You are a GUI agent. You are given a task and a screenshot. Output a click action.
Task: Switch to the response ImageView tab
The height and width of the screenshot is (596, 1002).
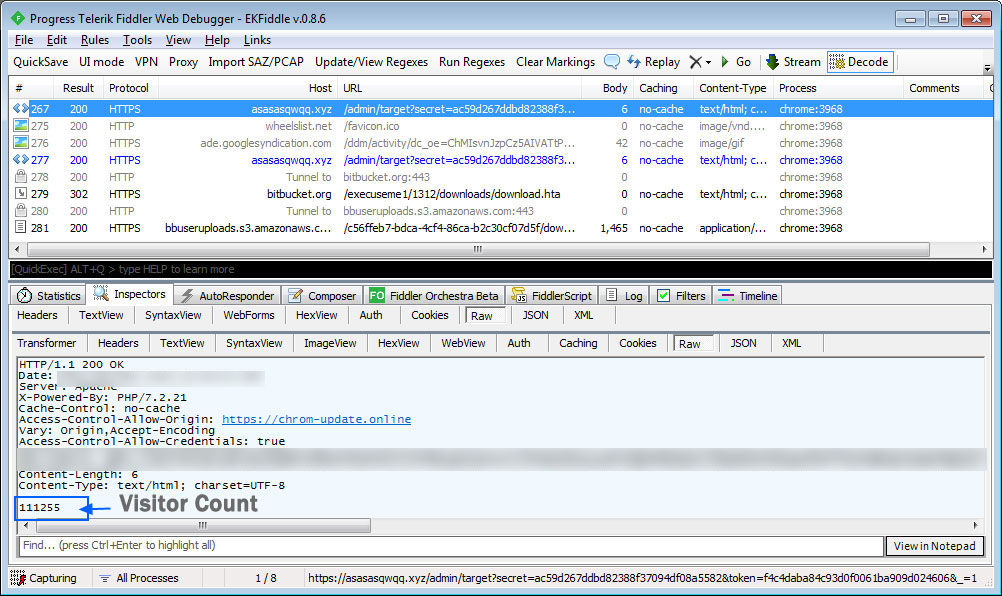click(330, 343)
